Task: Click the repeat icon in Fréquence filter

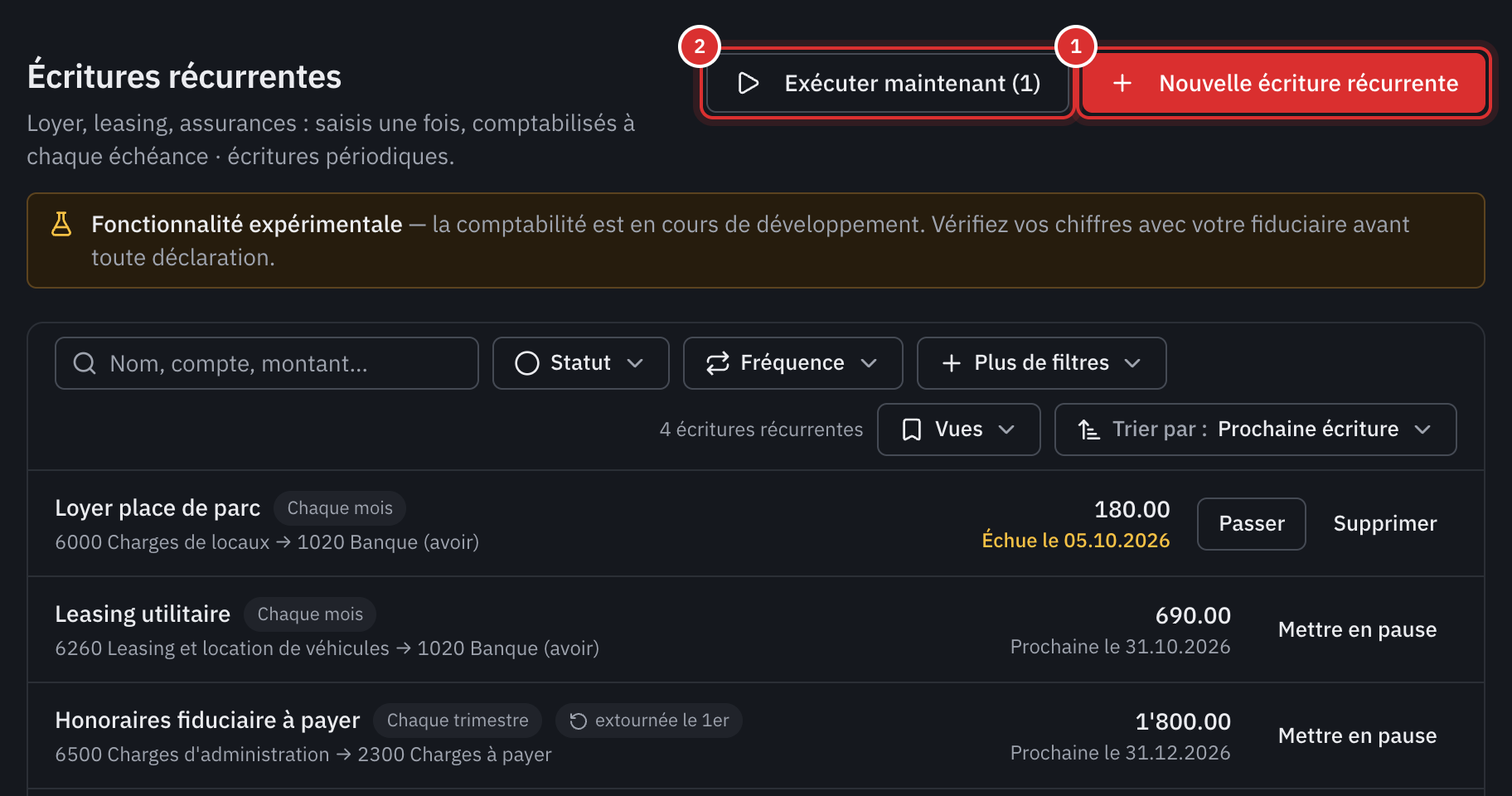Action: click(718, 363)
